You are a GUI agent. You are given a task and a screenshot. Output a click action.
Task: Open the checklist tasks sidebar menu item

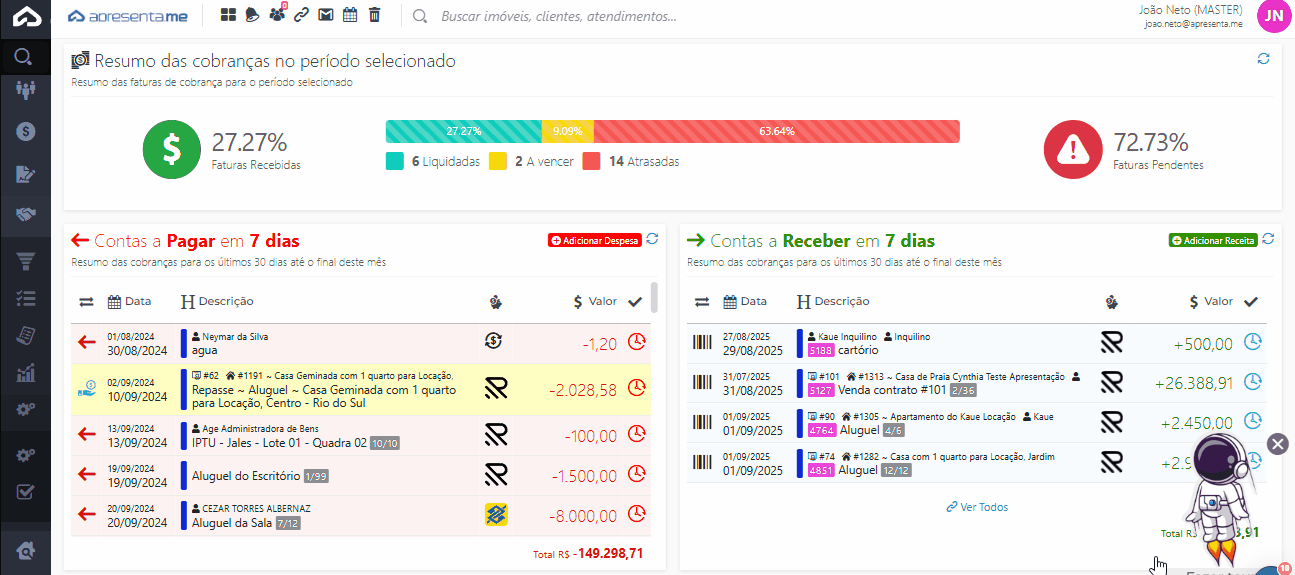click(26, 298)
